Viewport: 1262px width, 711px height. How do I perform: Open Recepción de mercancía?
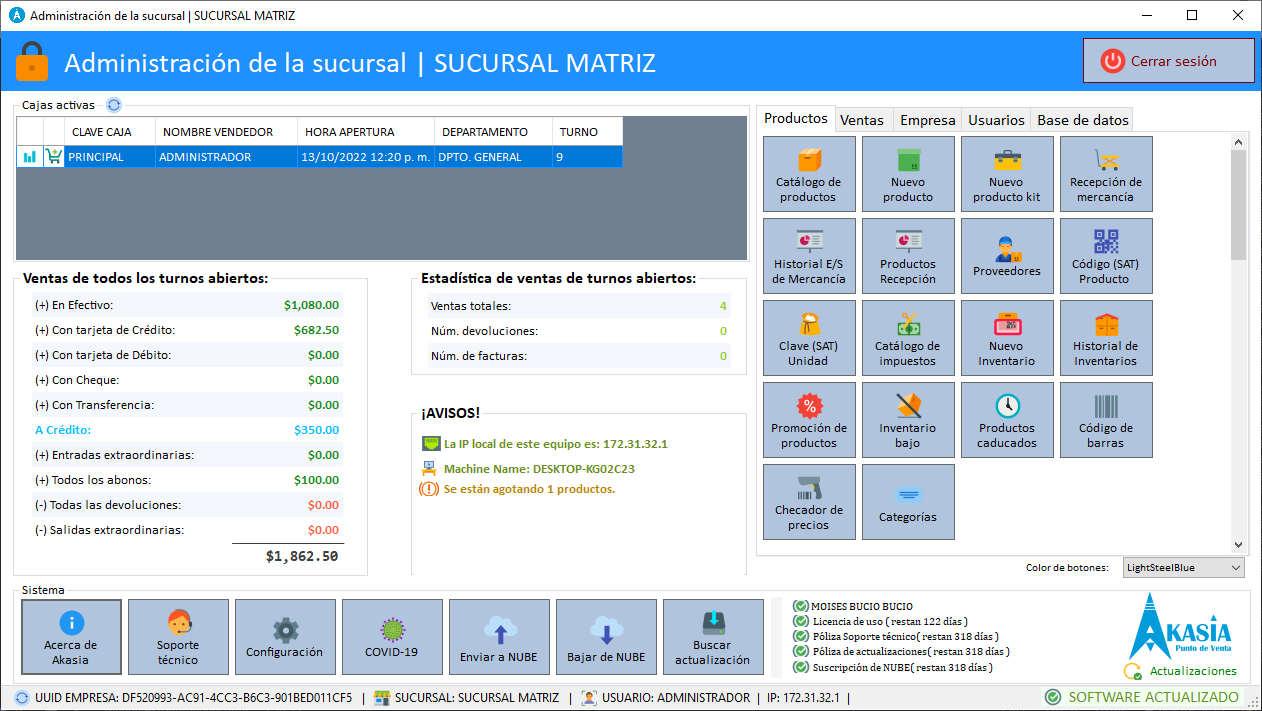point(1105,174)
